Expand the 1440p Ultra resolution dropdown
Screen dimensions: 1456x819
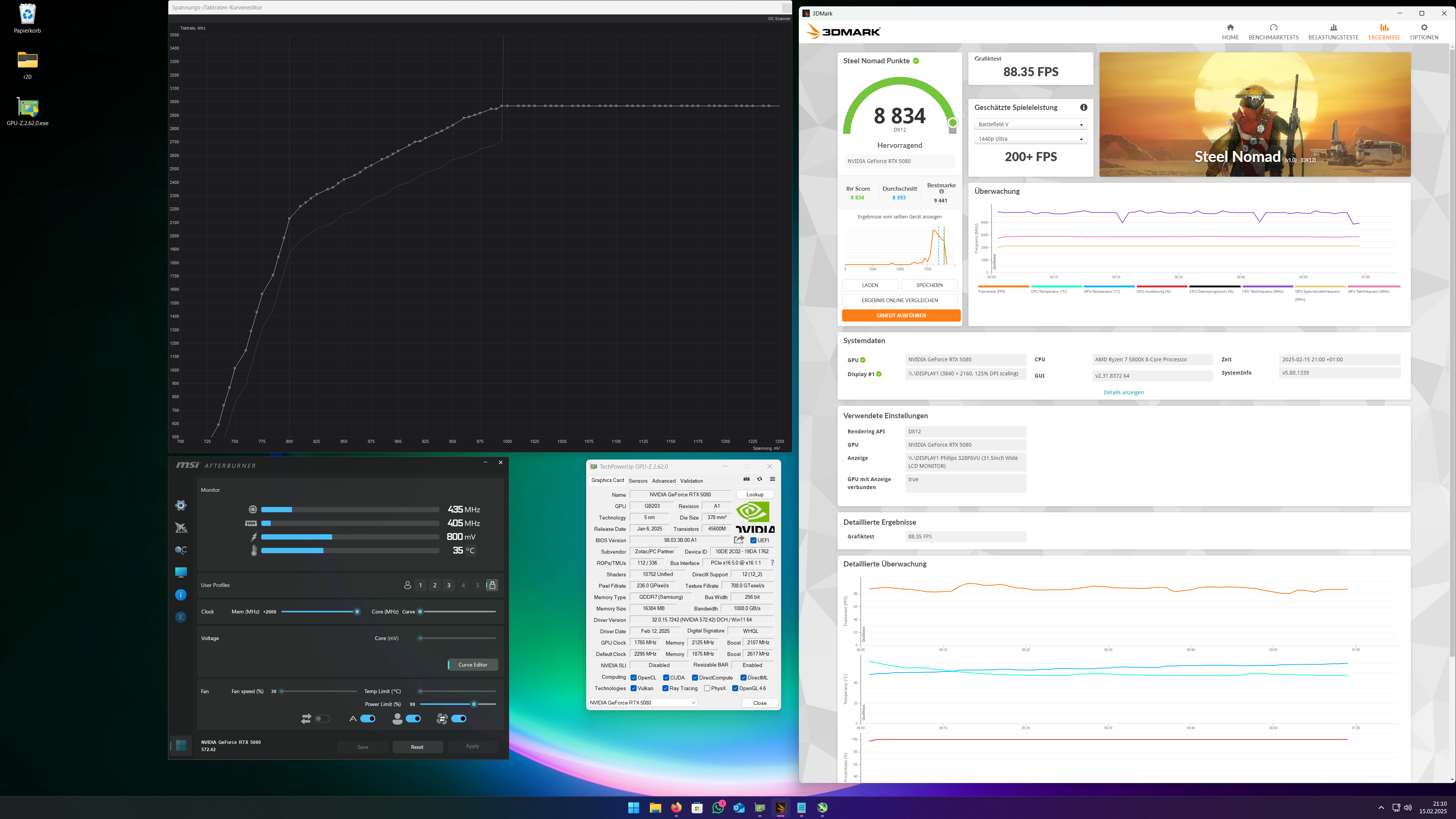1031,138
